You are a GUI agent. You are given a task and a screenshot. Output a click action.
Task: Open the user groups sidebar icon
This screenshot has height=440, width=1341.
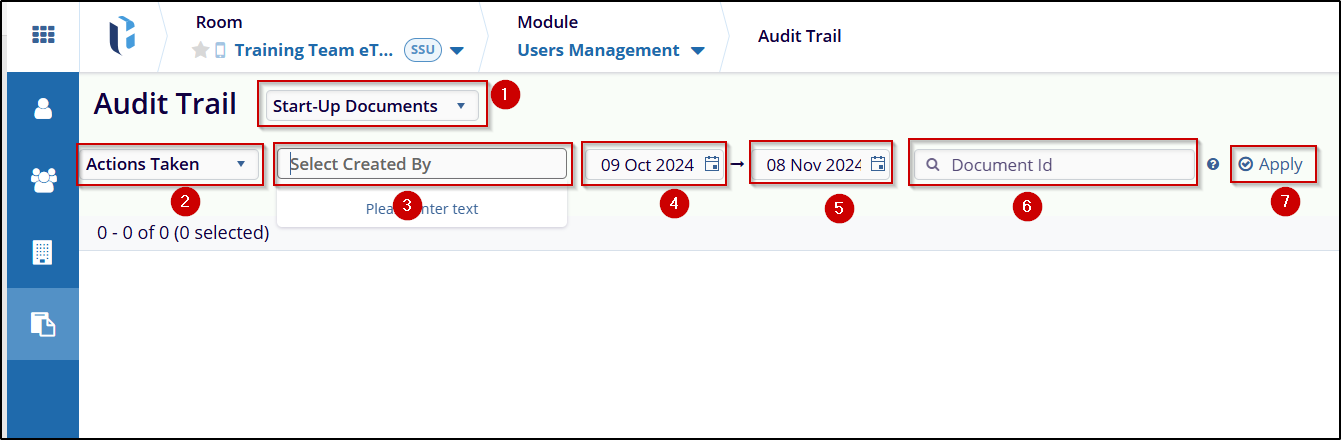click(x=43, y=180)
